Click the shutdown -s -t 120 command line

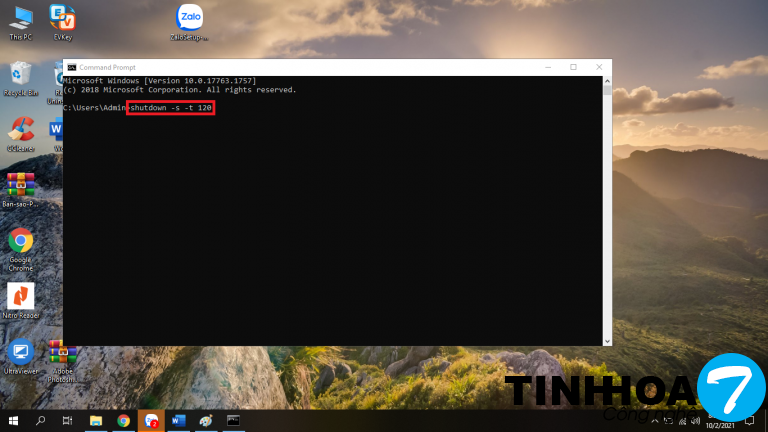tap(171, 107)
